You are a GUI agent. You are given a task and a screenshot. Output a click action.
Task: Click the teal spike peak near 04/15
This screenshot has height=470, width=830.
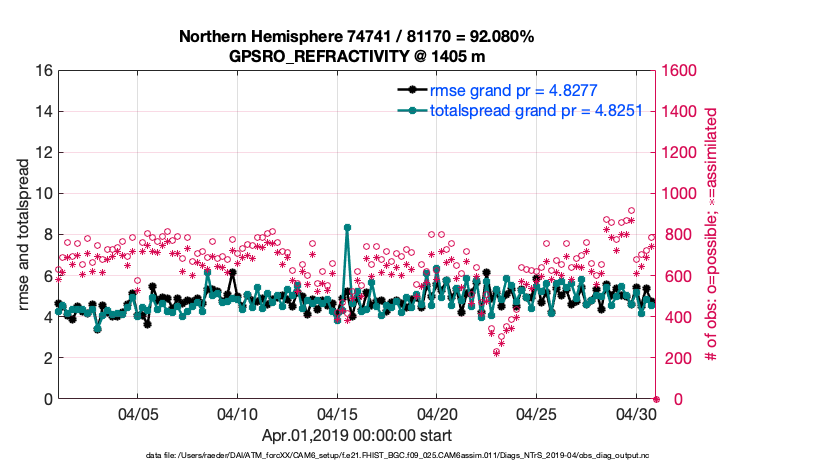[x=347, y=227]
